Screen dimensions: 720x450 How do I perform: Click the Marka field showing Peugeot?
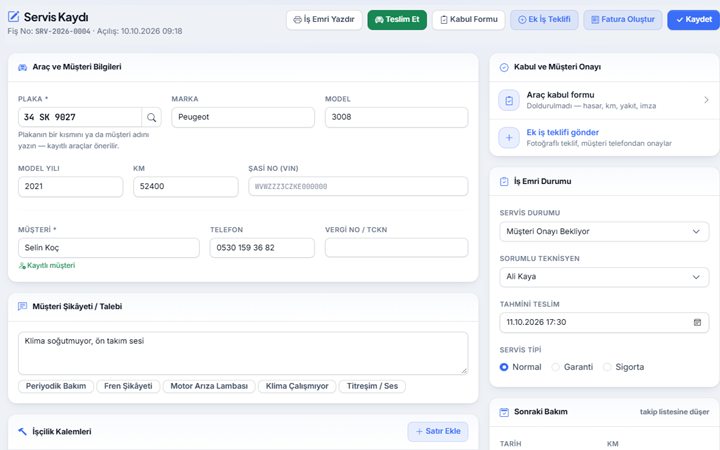tap(243, 118)
